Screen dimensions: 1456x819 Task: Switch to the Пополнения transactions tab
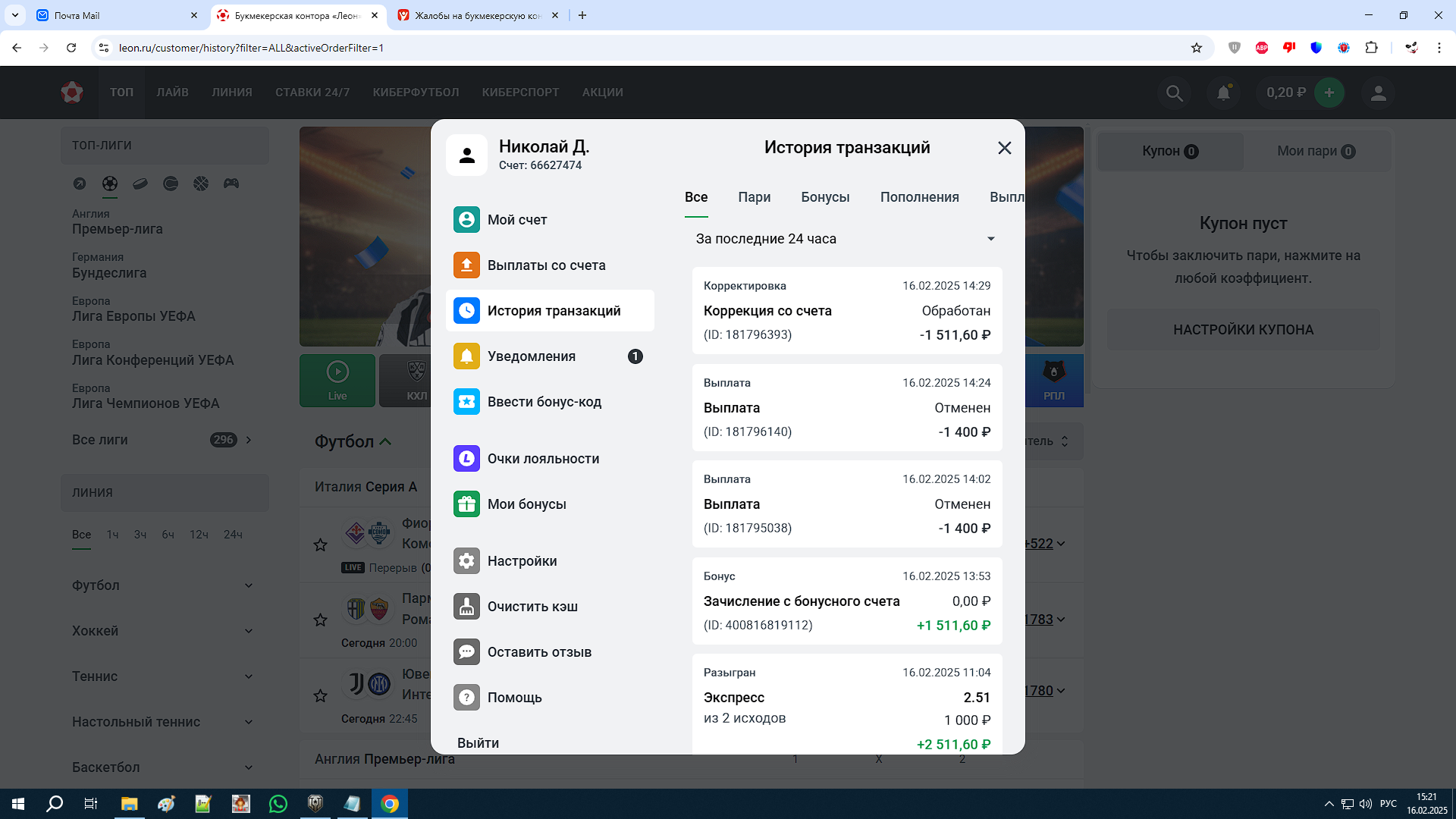point(919,197)
